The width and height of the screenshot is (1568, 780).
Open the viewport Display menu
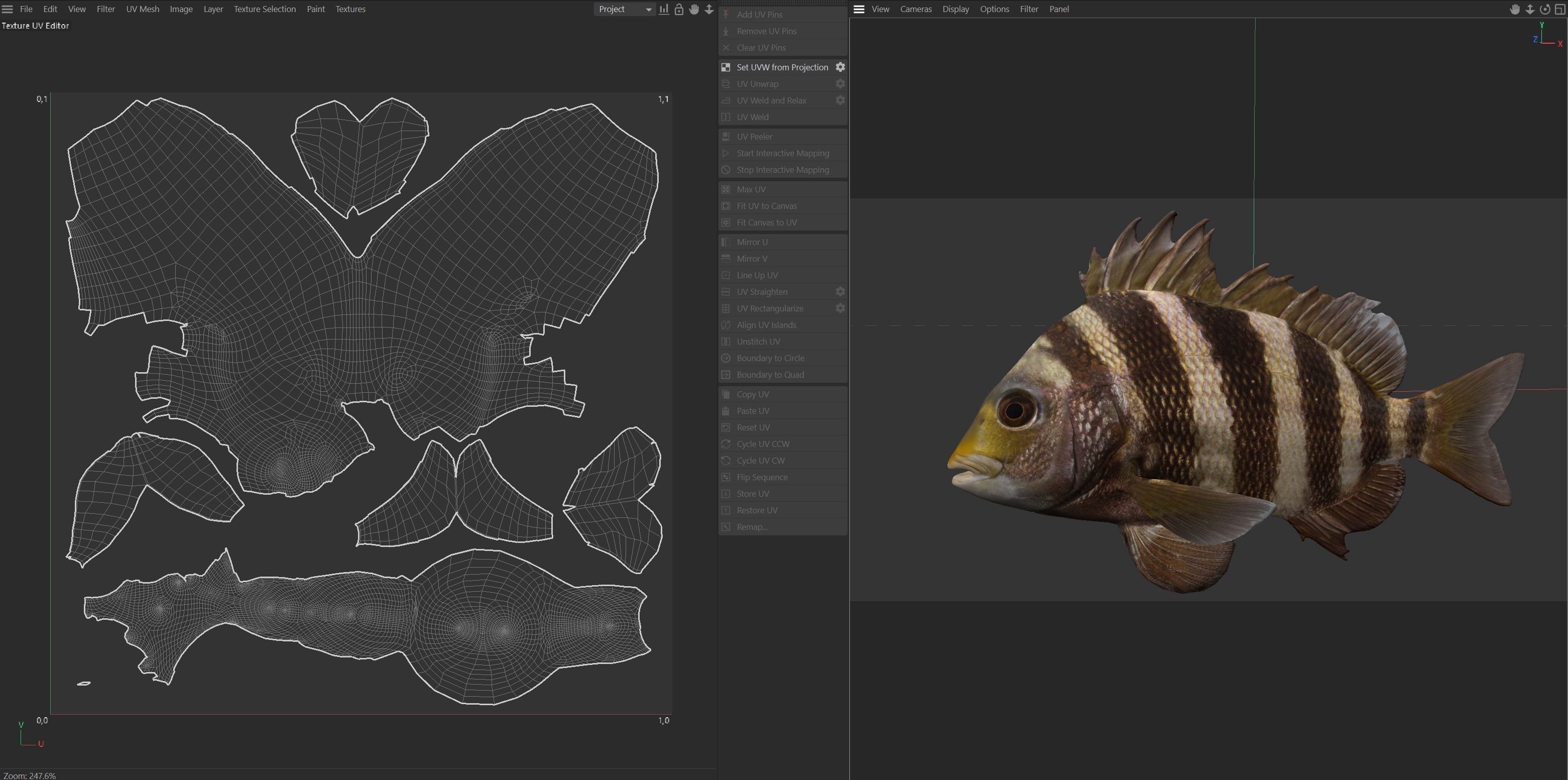tap(955, 9)
